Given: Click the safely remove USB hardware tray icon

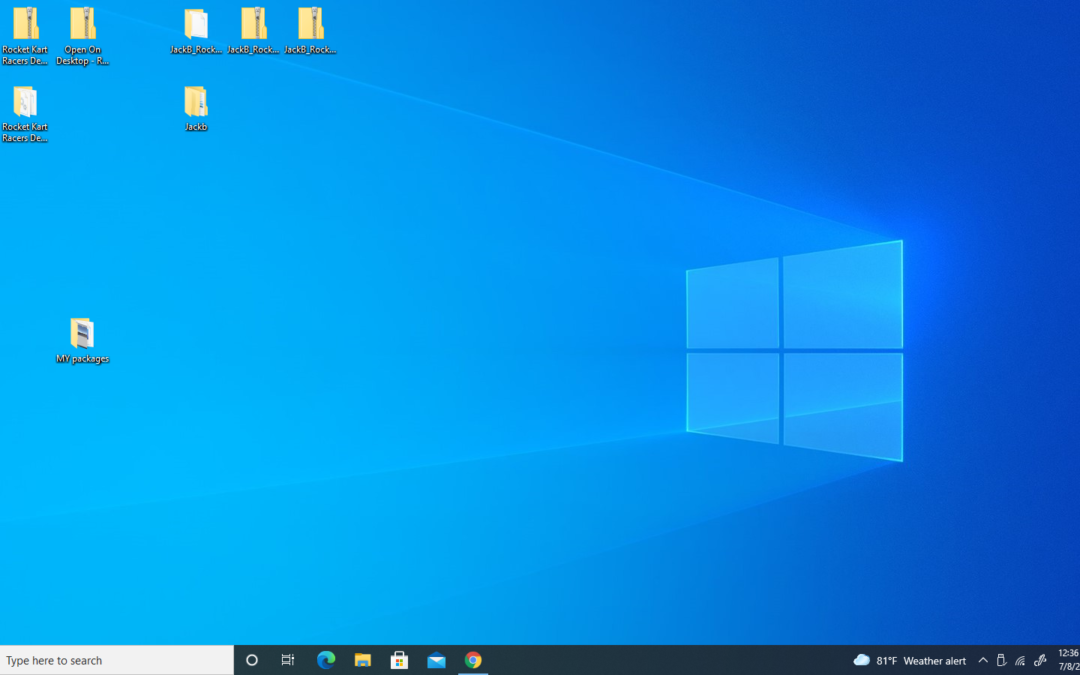Looking at the screenshot, I should (x=1001, y=661).
